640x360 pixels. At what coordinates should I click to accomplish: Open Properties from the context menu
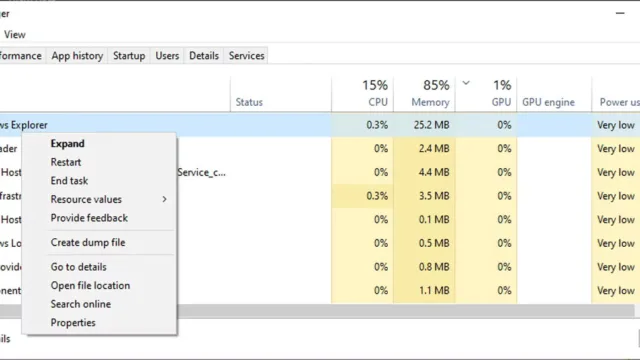coord(73,322)
